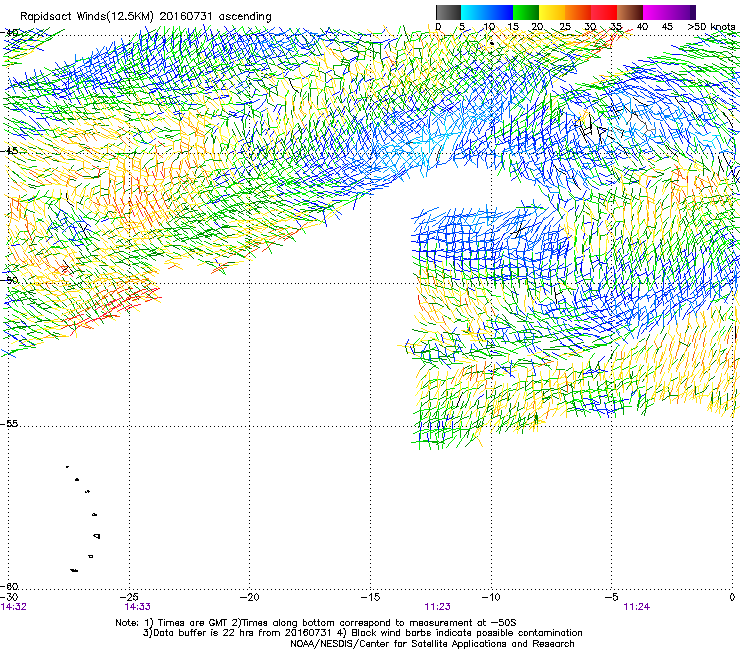Click the purple time label '14:32'
Viewport: 740px width, 650px height.
(x=14, y=607)
